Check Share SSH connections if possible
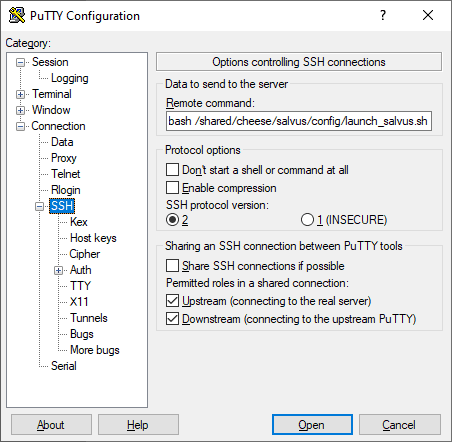Viewport: 452px width, 442px height. [x=172, y=266]
